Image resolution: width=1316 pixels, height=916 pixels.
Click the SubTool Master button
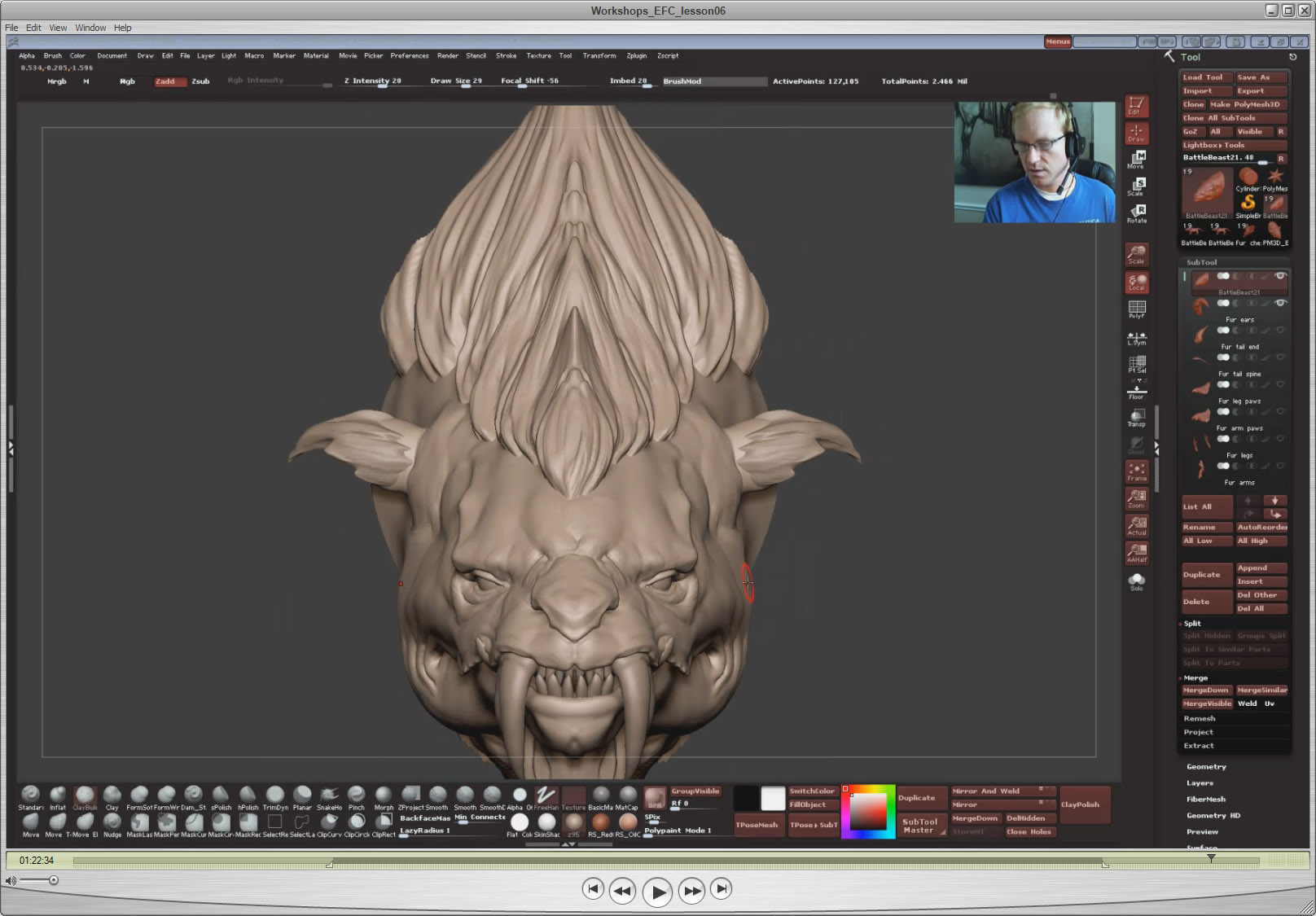[x=921, y=825]
